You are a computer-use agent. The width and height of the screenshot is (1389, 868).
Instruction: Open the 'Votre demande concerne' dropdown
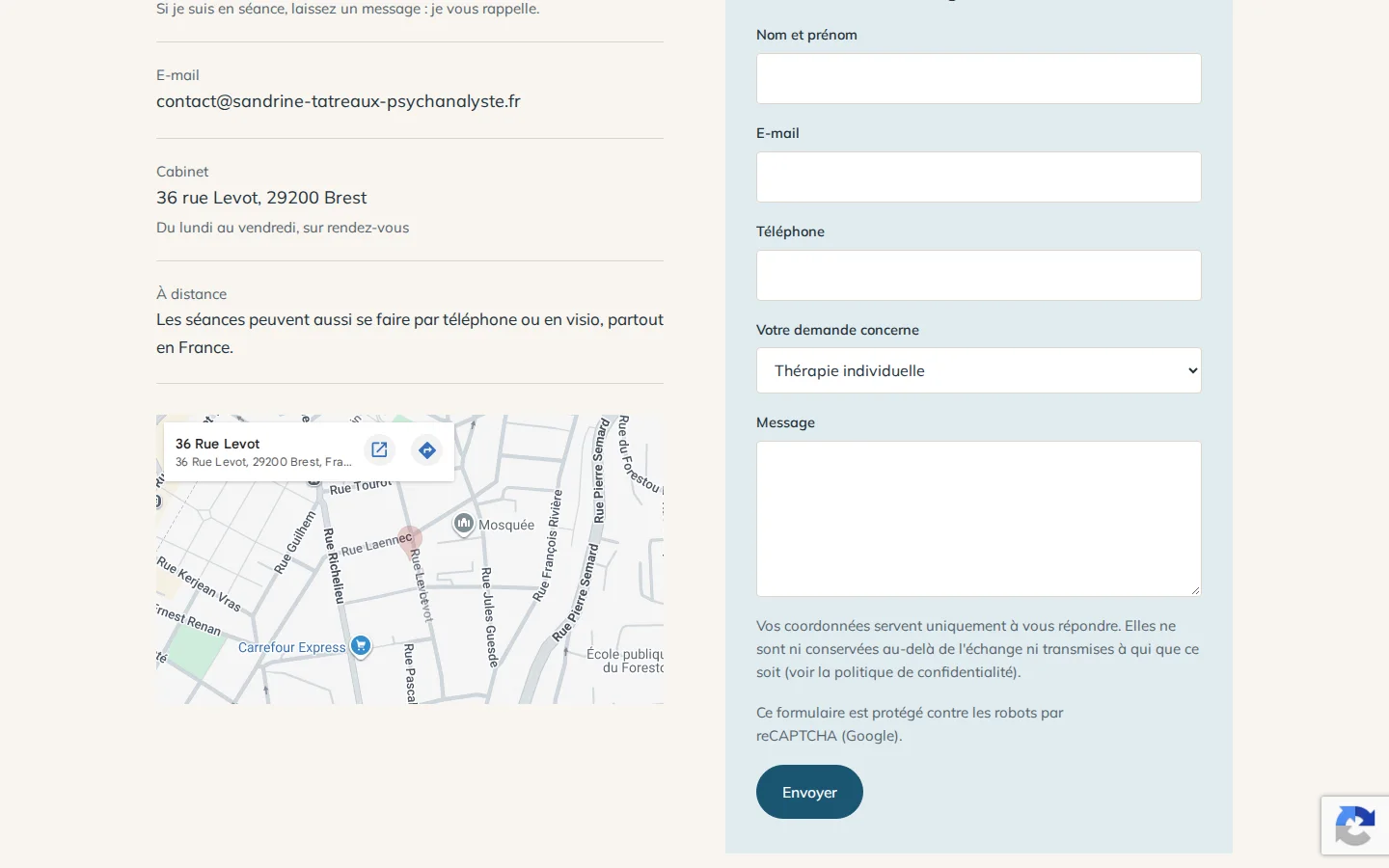click(978, 370)
